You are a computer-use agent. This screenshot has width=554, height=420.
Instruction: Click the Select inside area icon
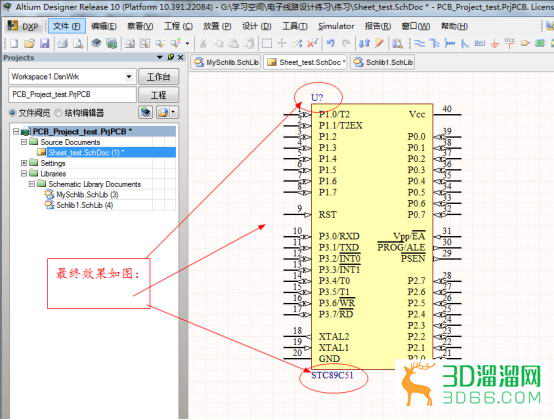pyautogui.click(x=267, y=43)
